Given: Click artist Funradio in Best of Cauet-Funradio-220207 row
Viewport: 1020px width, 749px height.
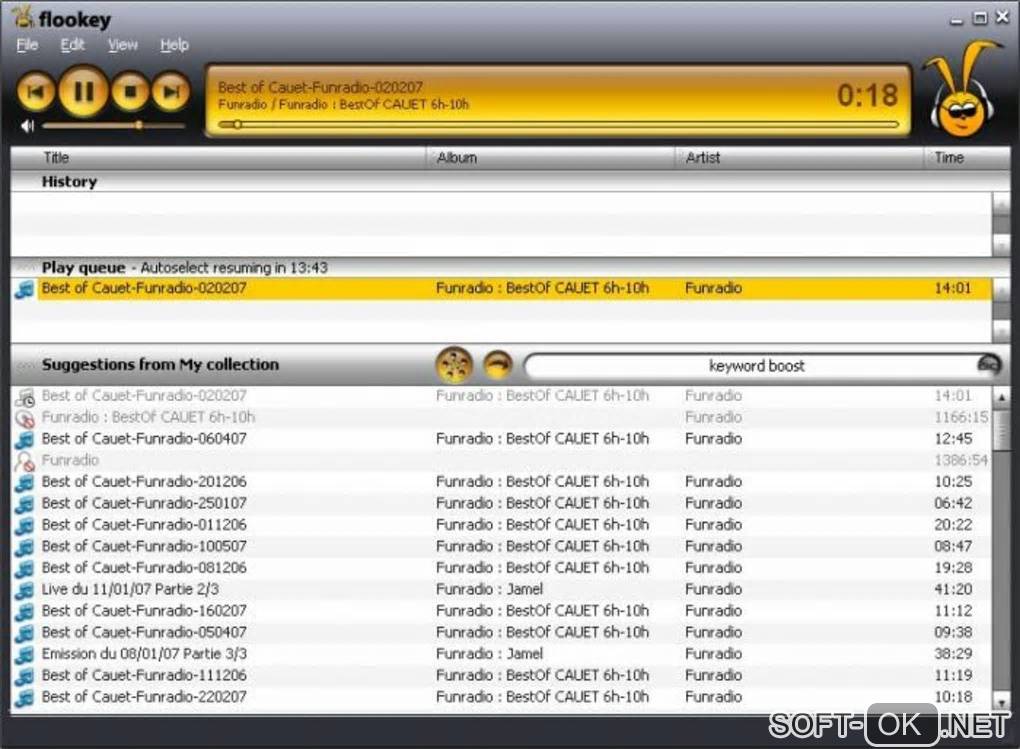Looking at the screenshot, I should click(714, 696).
